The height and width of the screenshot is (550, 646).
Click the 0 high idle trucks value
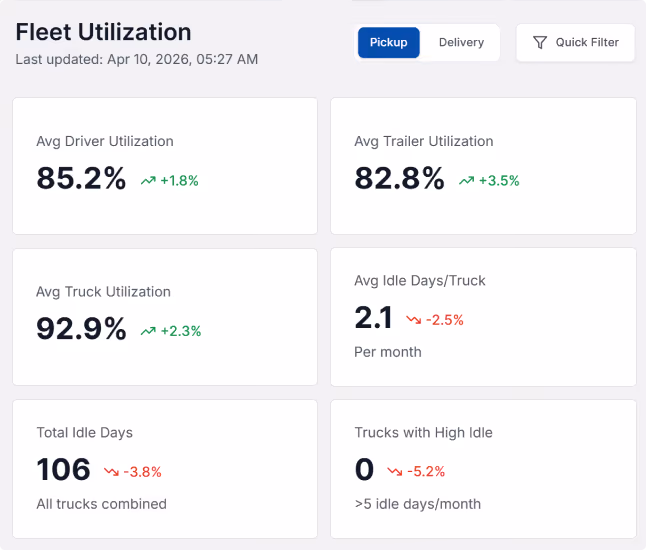(364, 469)
